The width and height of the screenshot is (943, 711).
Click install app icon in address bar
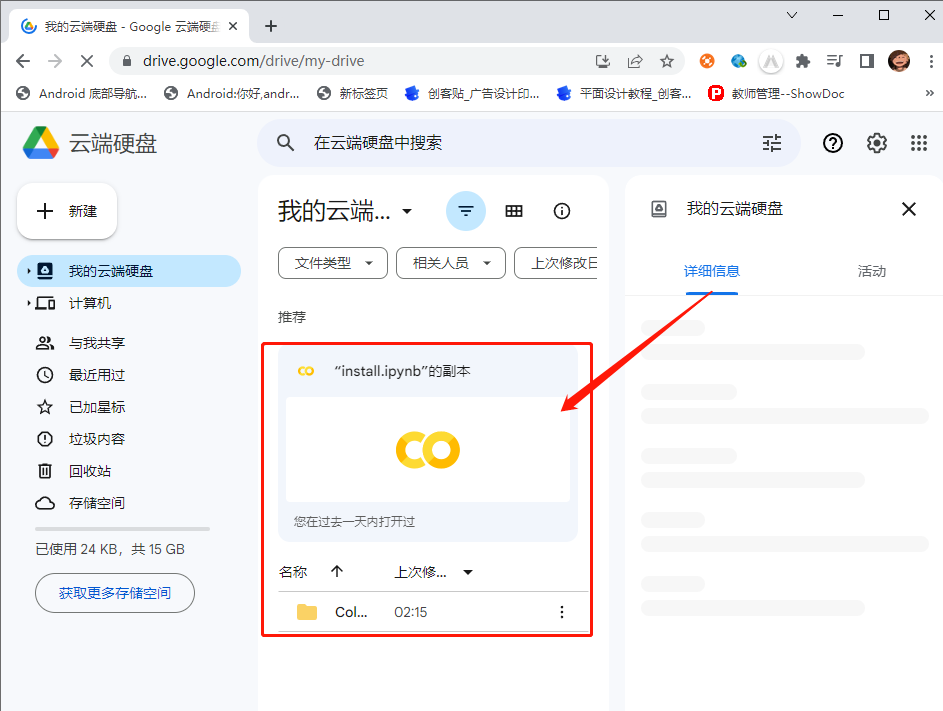click(x=602, y=61)
